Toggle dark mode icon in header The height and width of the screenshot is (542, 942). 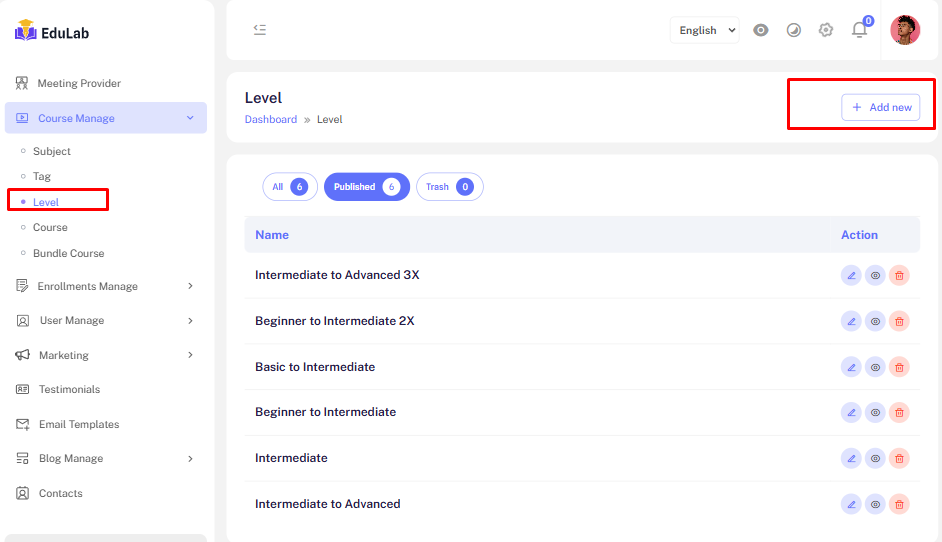click(793, 30)
